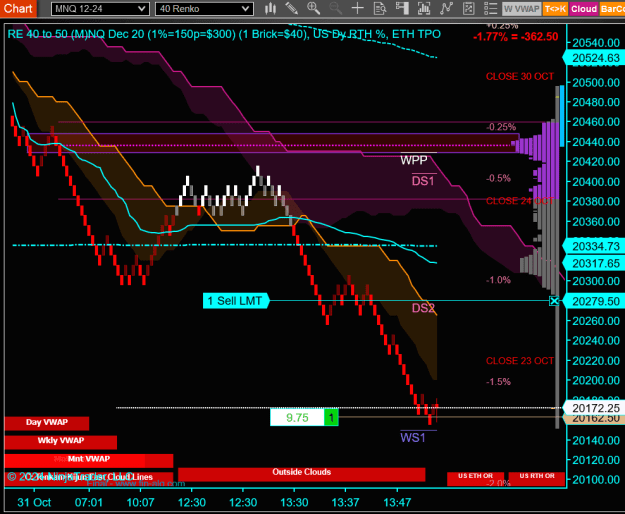
Task: Toggle the chart trader panel icon
Action: tap(402, 8)
